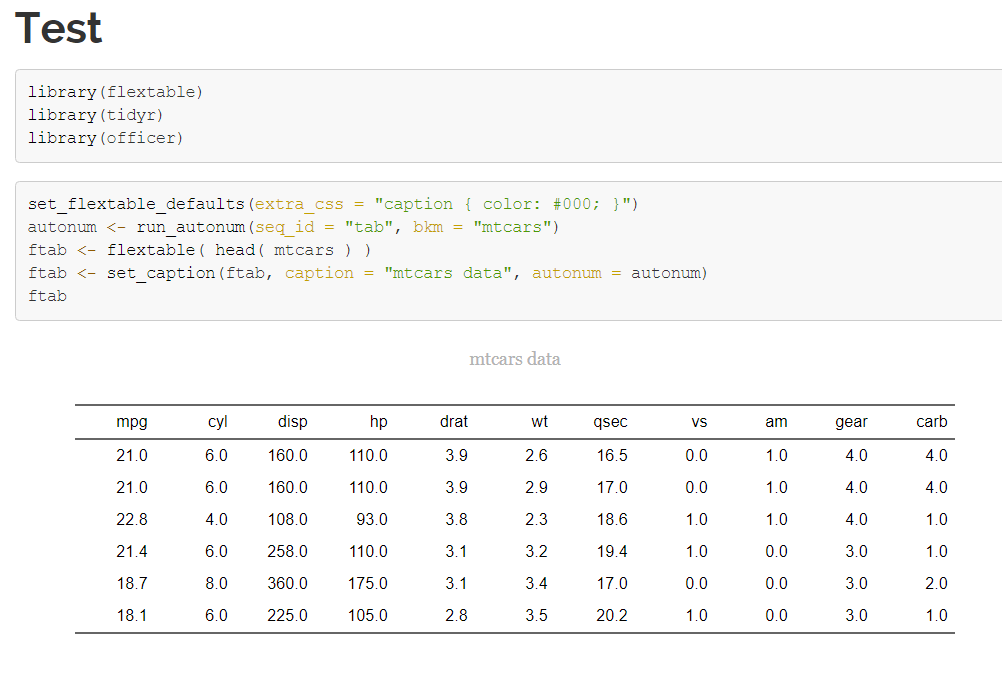This screenshot has width=1002, height=673.
Task: Click the bottom-row value 20.2 under qsec
Action: (x=610, y=615)
